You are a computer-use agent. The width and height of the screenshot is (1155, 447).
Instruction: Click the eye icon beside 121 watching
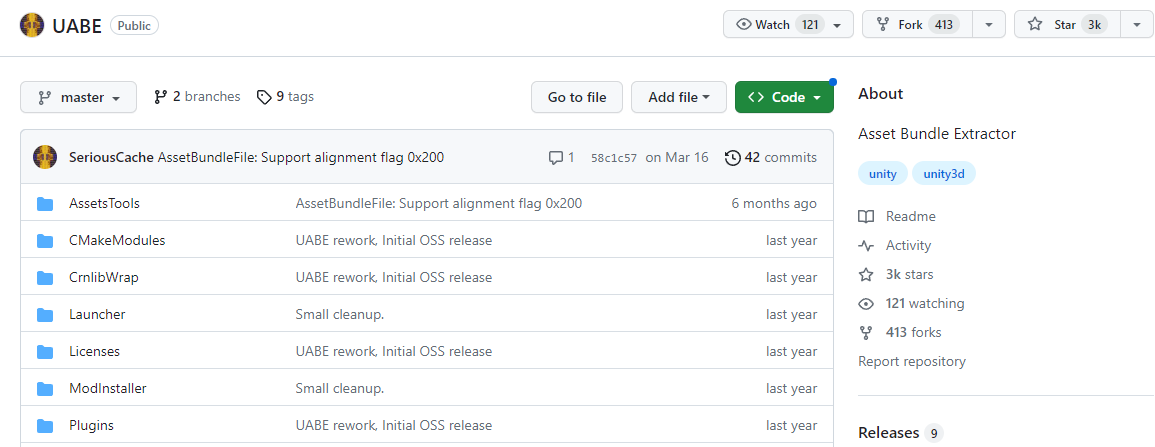tap(866, 303)
